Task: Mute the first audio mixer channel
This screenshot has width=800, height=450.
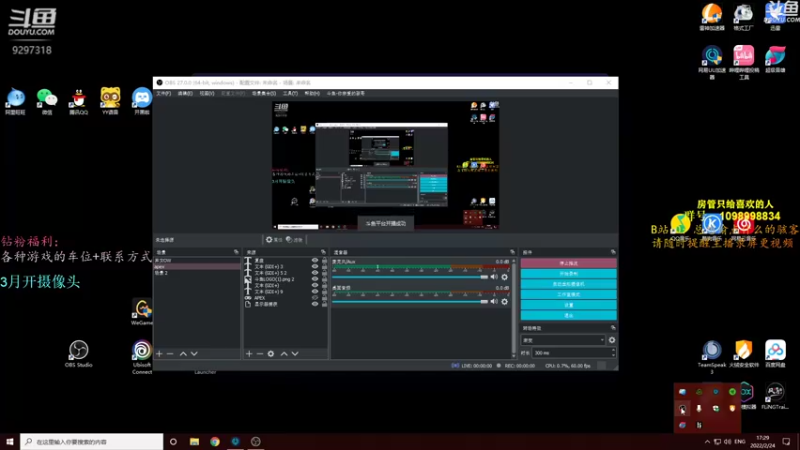Action: click(x=494, y=277)
